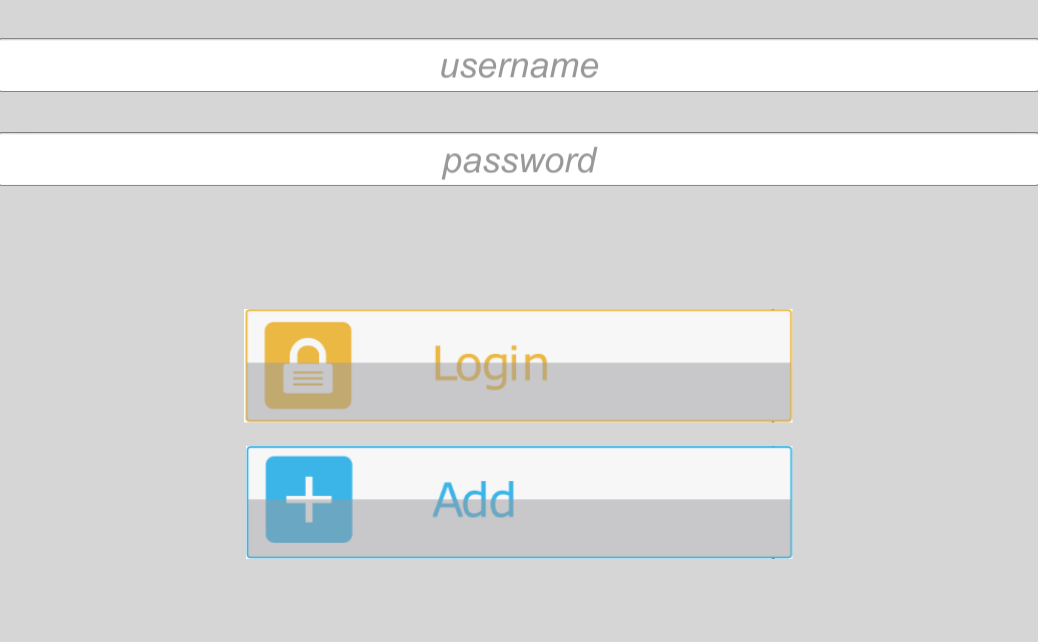This screenshot has height=642, width=1038.
Task: Click the orange Login text label
Action: click(x=491, y=365)
